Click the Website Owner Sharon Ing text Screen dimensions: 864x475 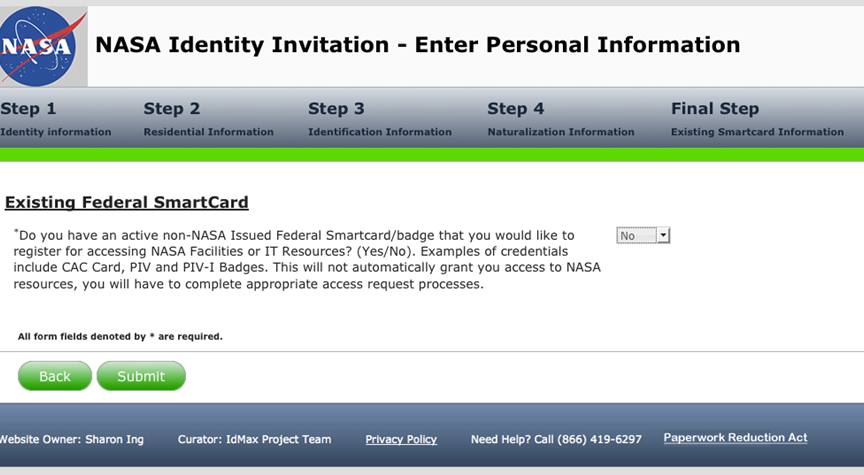[71, 439]
